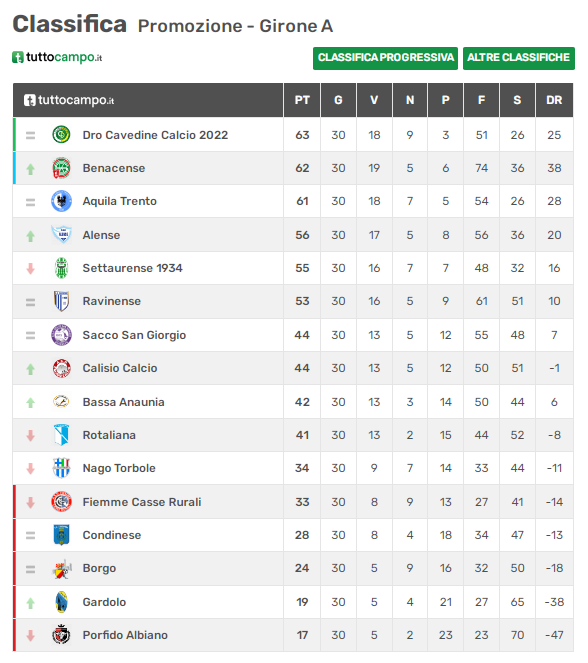Click the Benacense team logo
Viewport: 588px width, 663px height.
pos(61,168)
